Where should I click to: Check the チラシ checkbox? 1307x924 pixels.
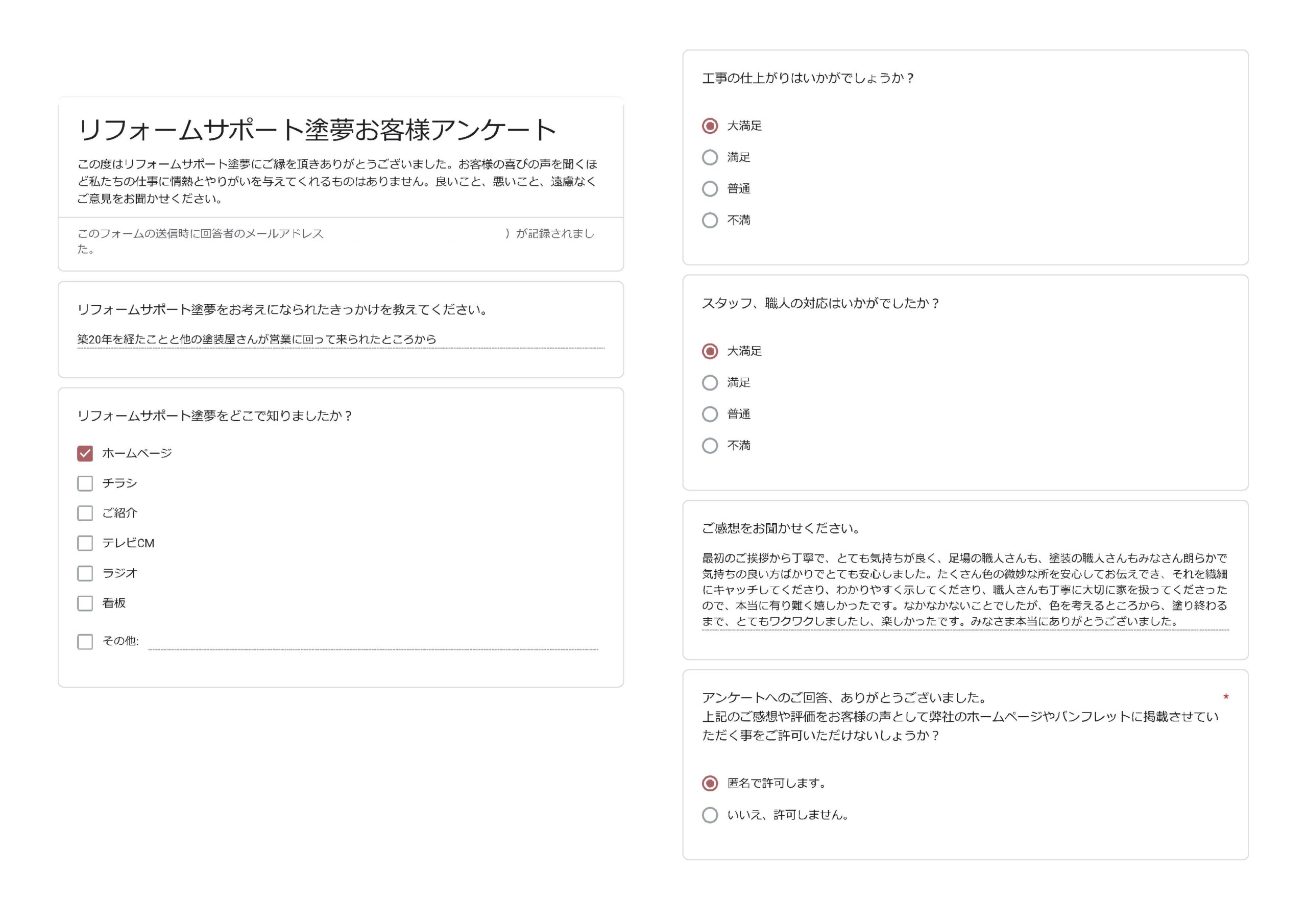point(85,483)
